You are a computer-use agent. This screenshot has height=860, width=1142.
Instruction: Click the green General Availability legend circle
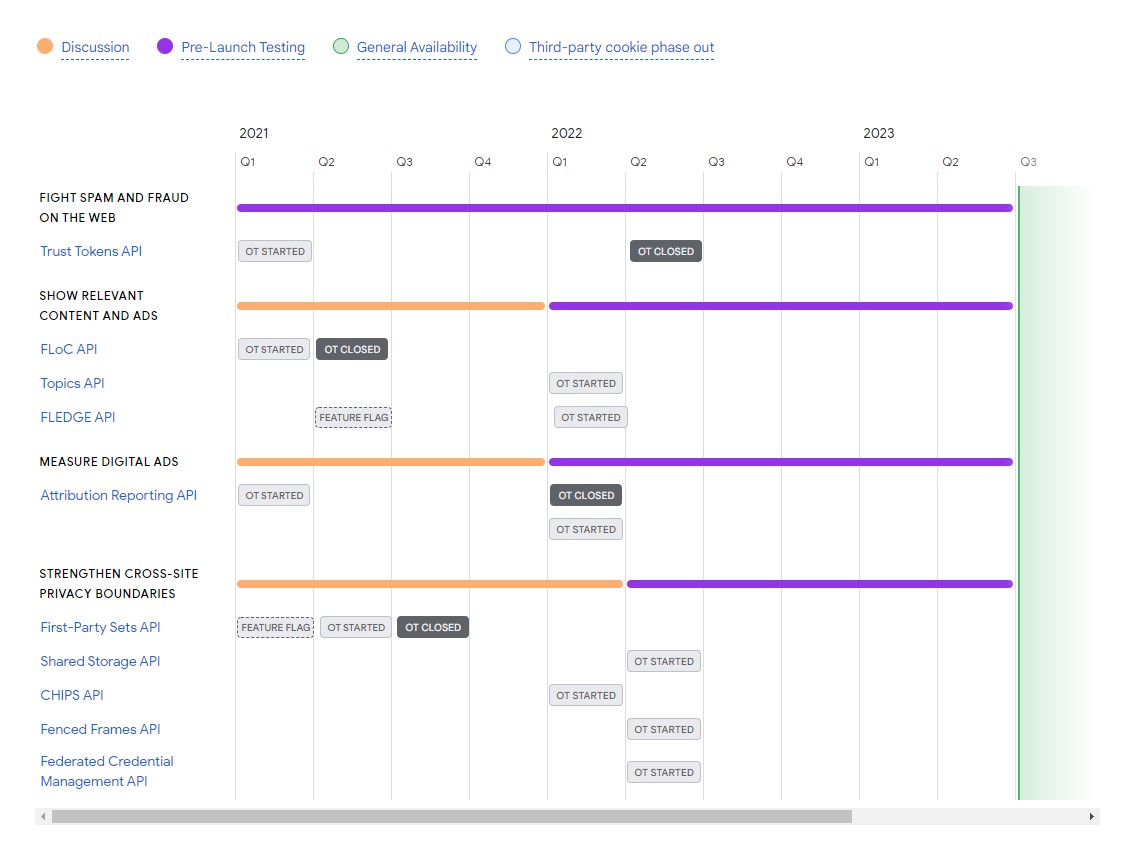(341, 46)
